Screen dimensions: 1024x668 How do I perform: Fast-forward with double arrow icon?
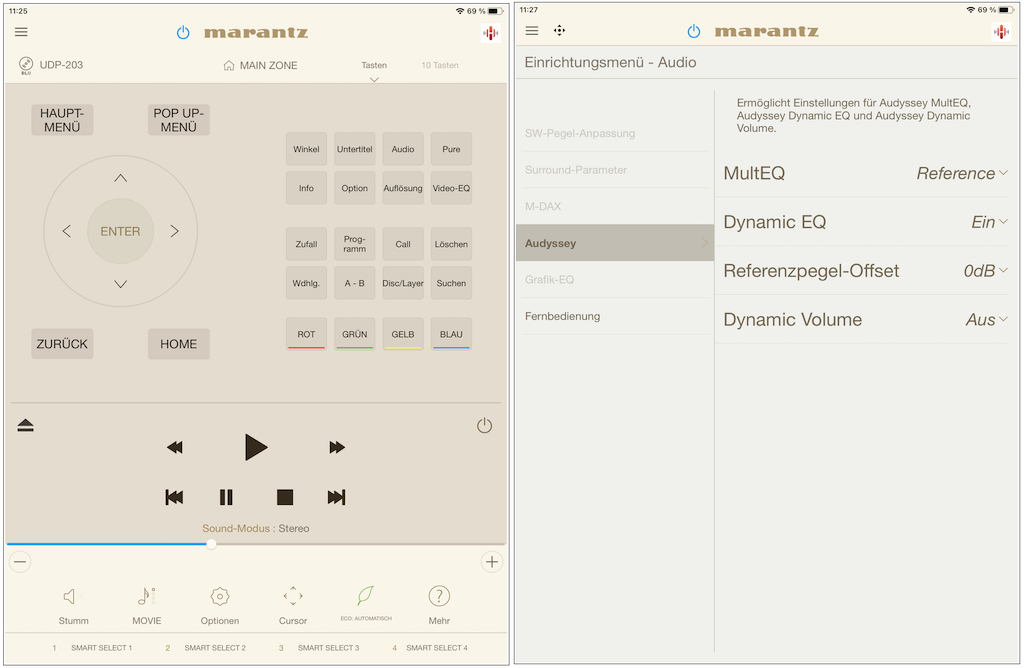click(x=336, y=447)
